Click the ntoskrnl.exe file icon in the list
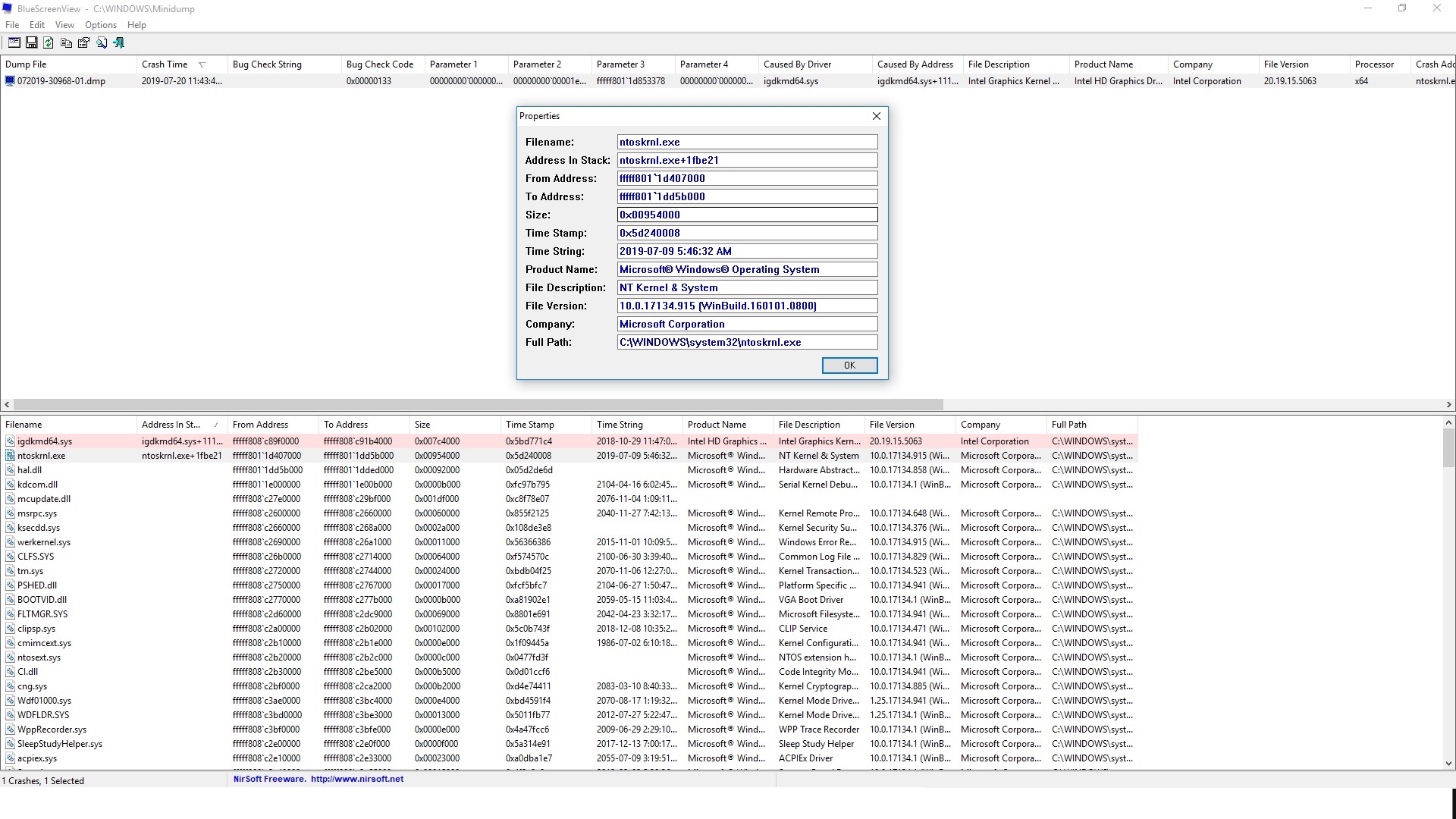Screen dimensions: 1456x819 coord(10,456)
